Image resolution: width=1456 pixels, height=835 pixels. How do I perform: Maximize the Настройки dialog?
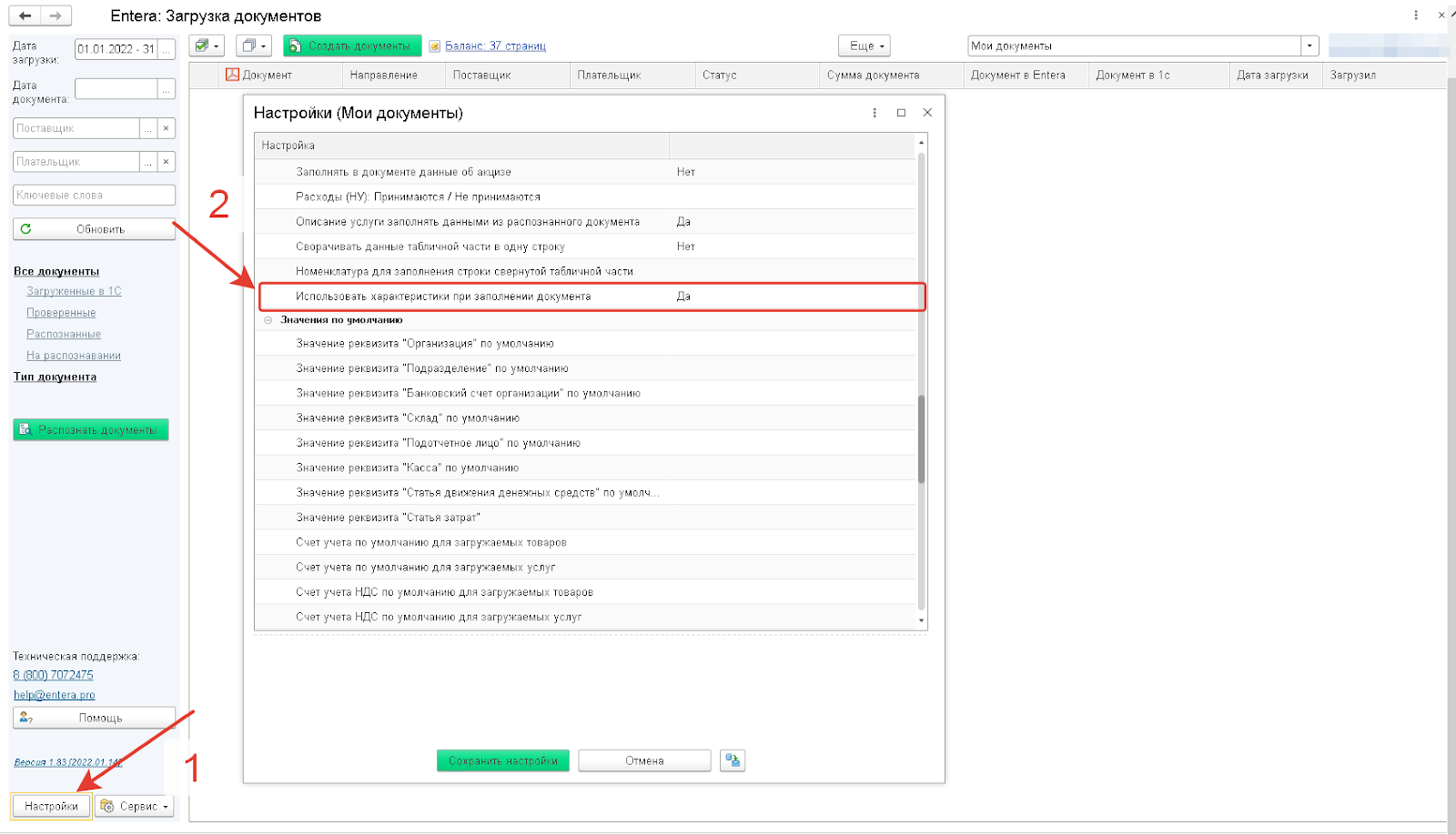tap(901, 113)
